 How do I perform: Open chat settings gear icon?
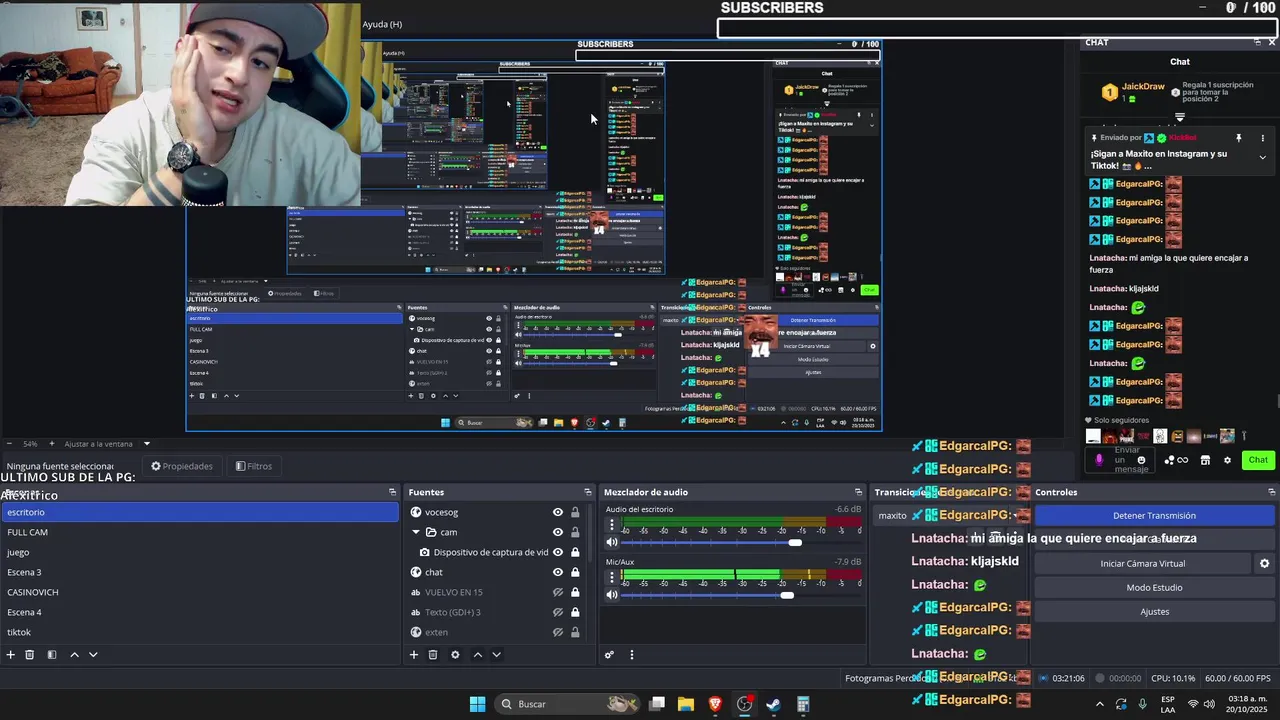click(x=1227, y=460)
